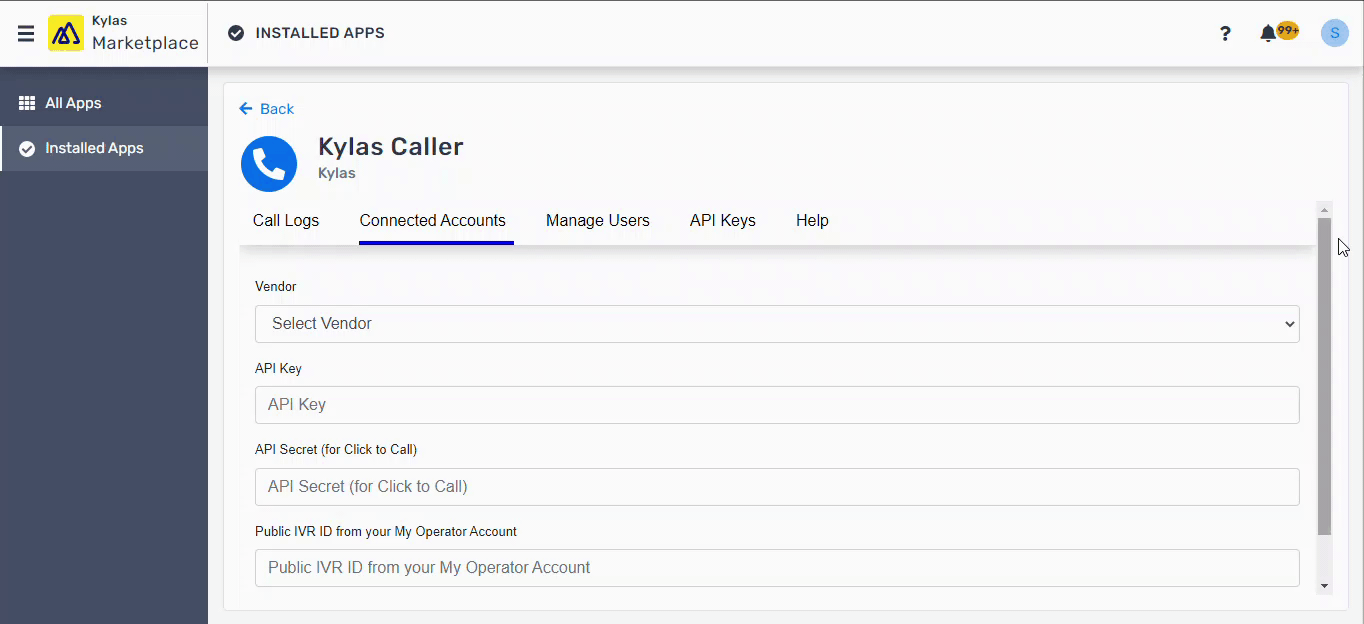Screen dimensions: 1364x624
Task: Click the vertical scrollbar thumb
Action: pyautogui.click(x=1325, y=377)
